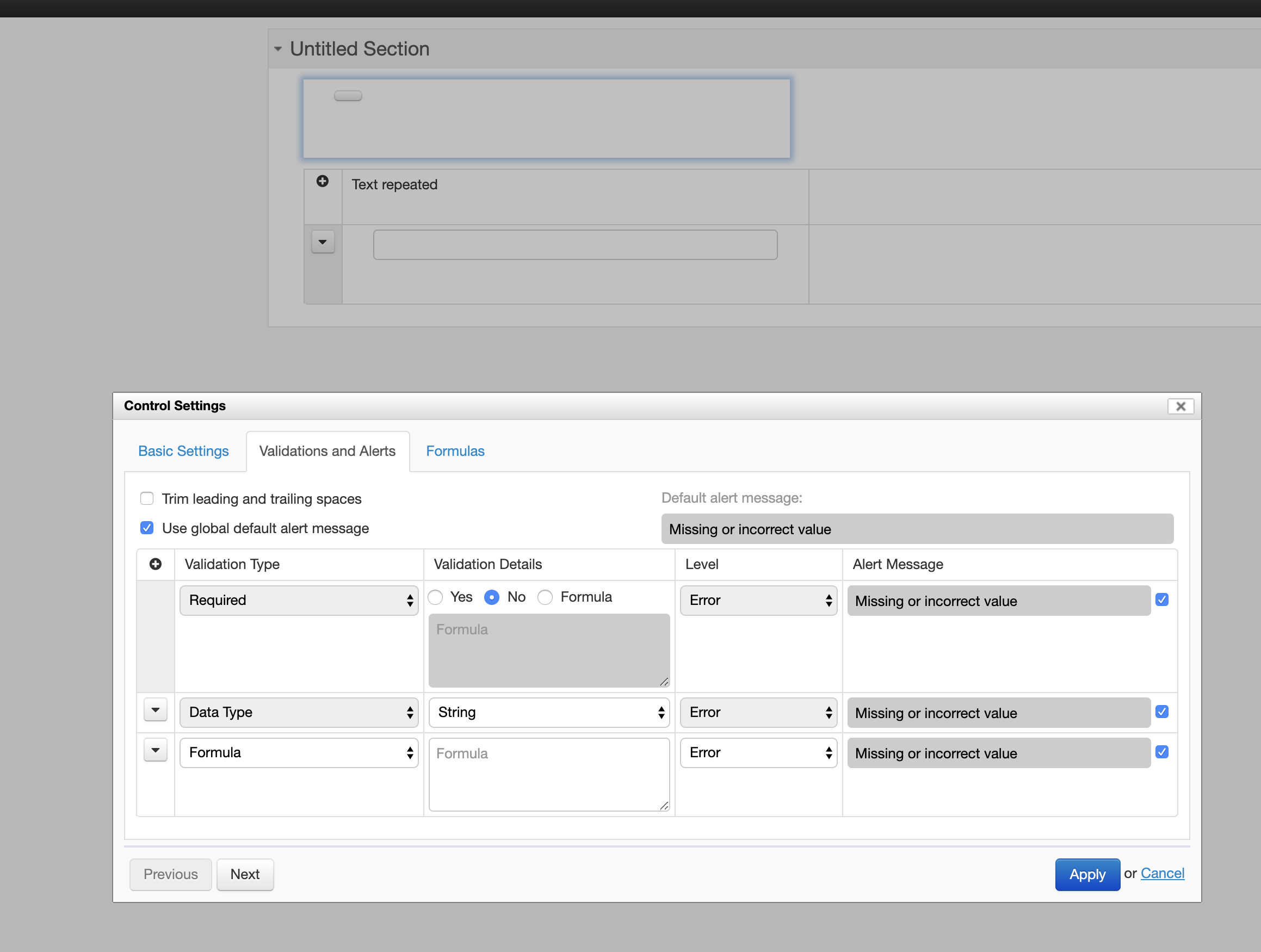Image resolution: width=1261 pixels, height=952 pixels.
Task: Go to the Next control
Action: (245, 874)
